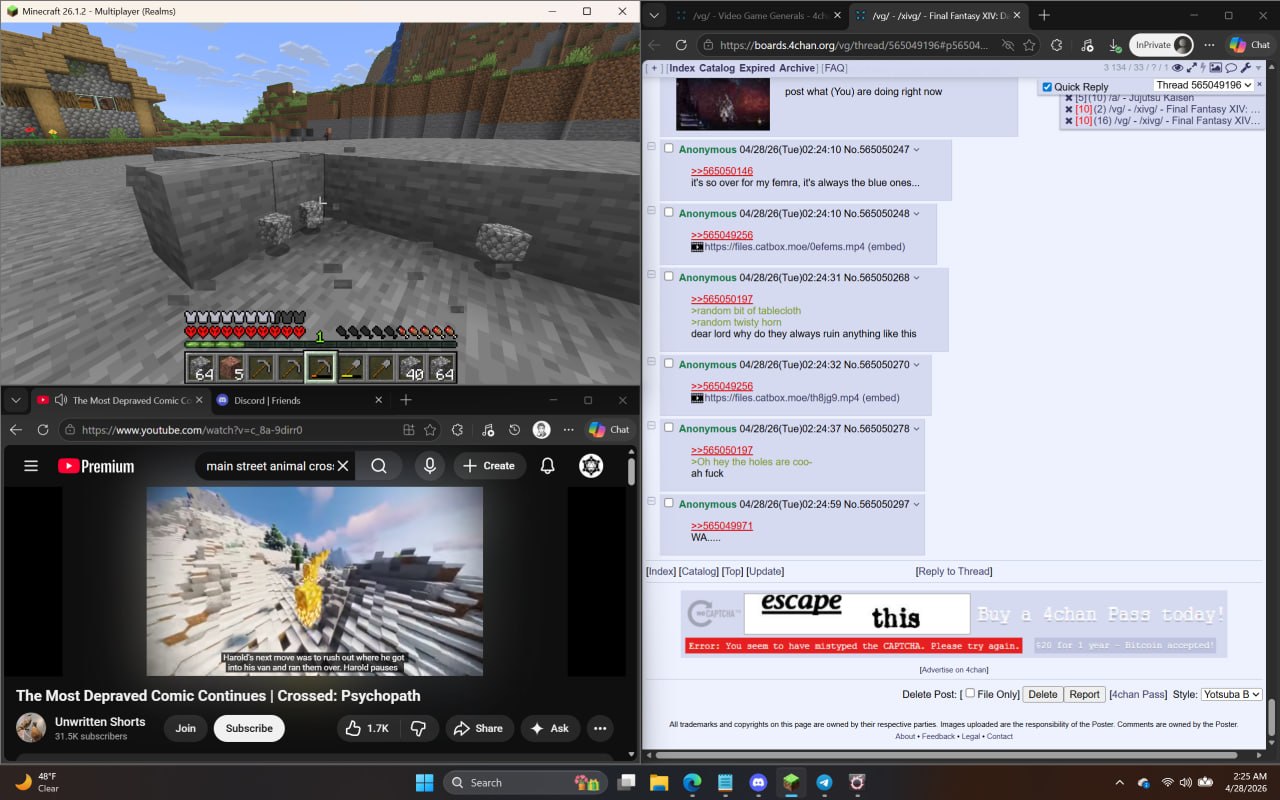Open File Explorer from the taskbar
The height and width of the screenshot is (800, 1280).
659,782
